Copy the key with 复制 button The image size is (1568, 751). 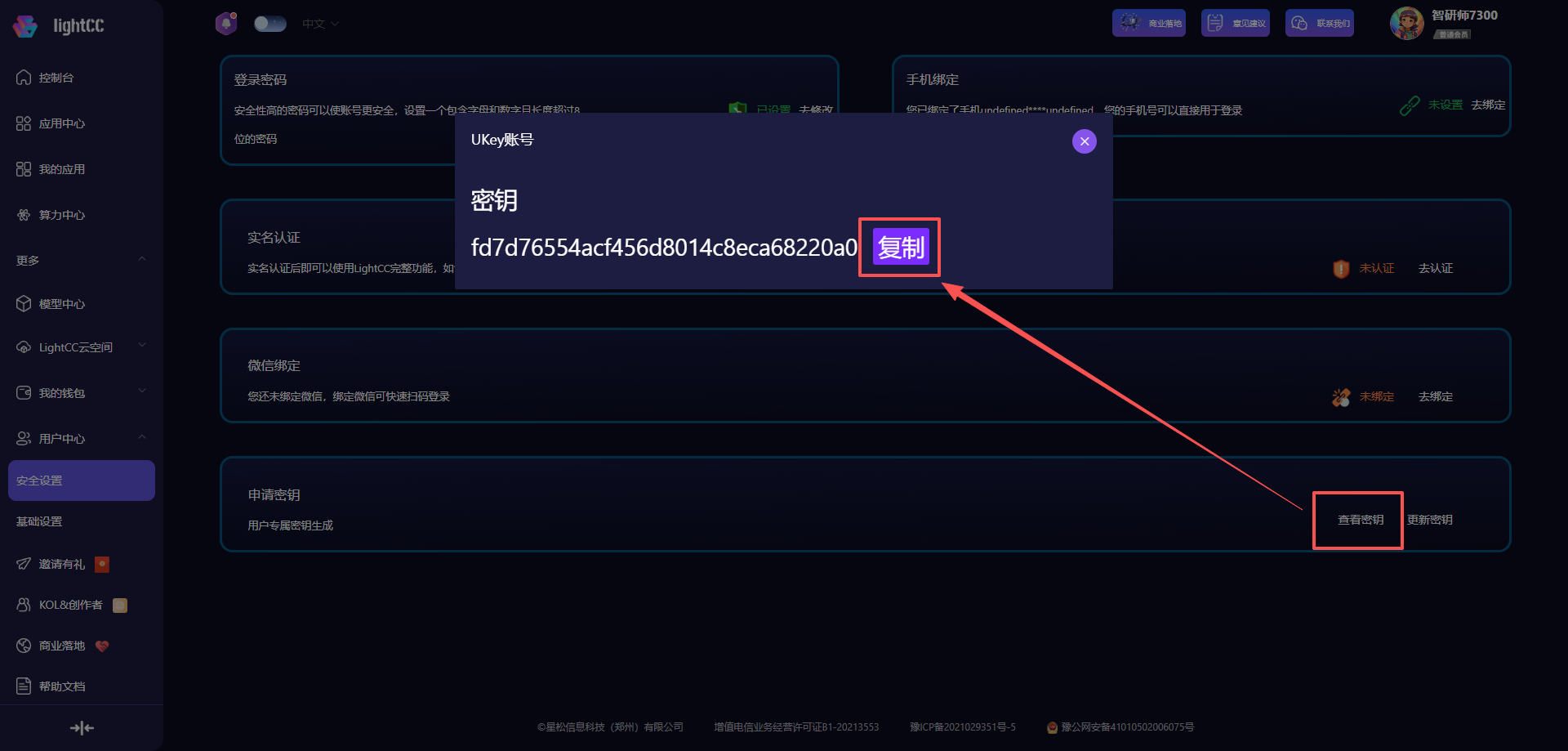click(900, 247)
